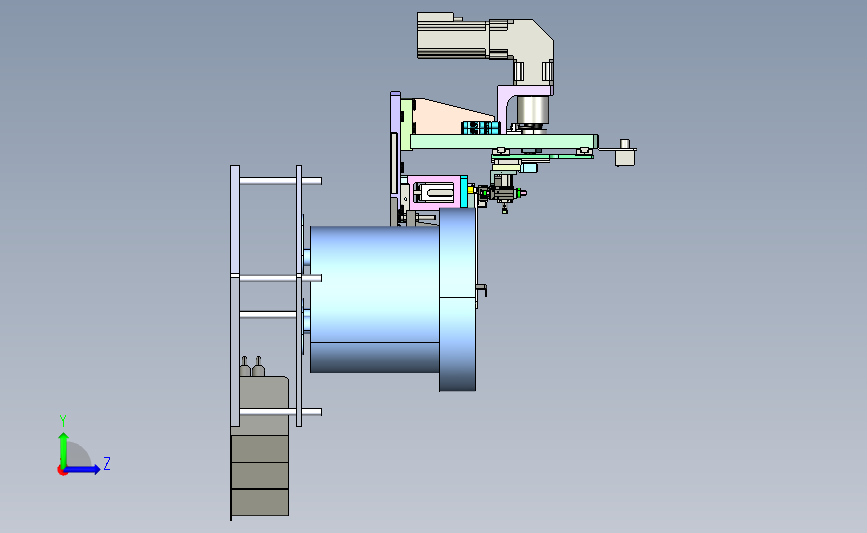Select the peach triangular gusset bracket
The width and height of the screenshot is (867, 533).
coord(451,117)
